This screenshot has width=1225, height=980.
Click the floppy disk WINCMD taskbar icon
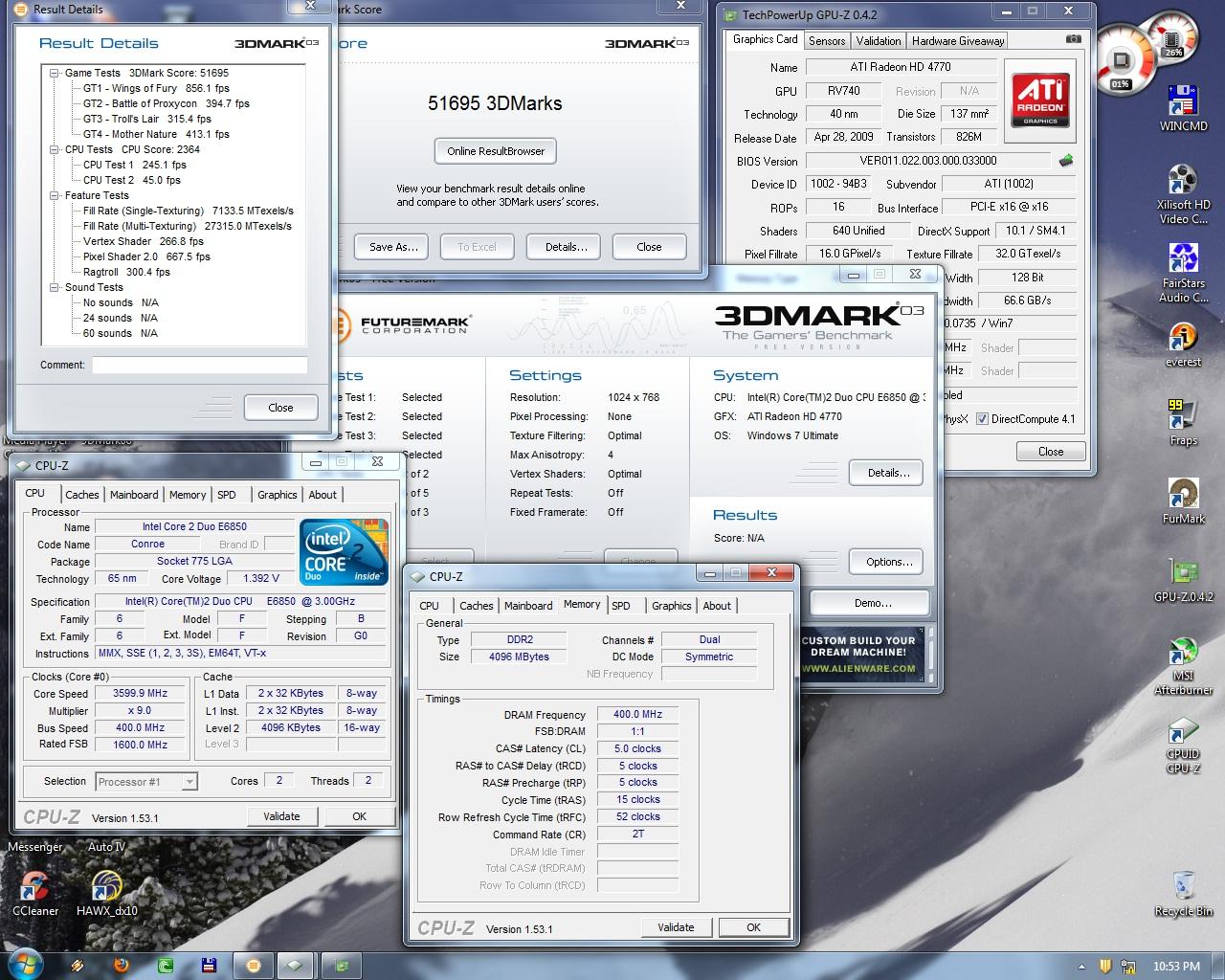[209, 965]
